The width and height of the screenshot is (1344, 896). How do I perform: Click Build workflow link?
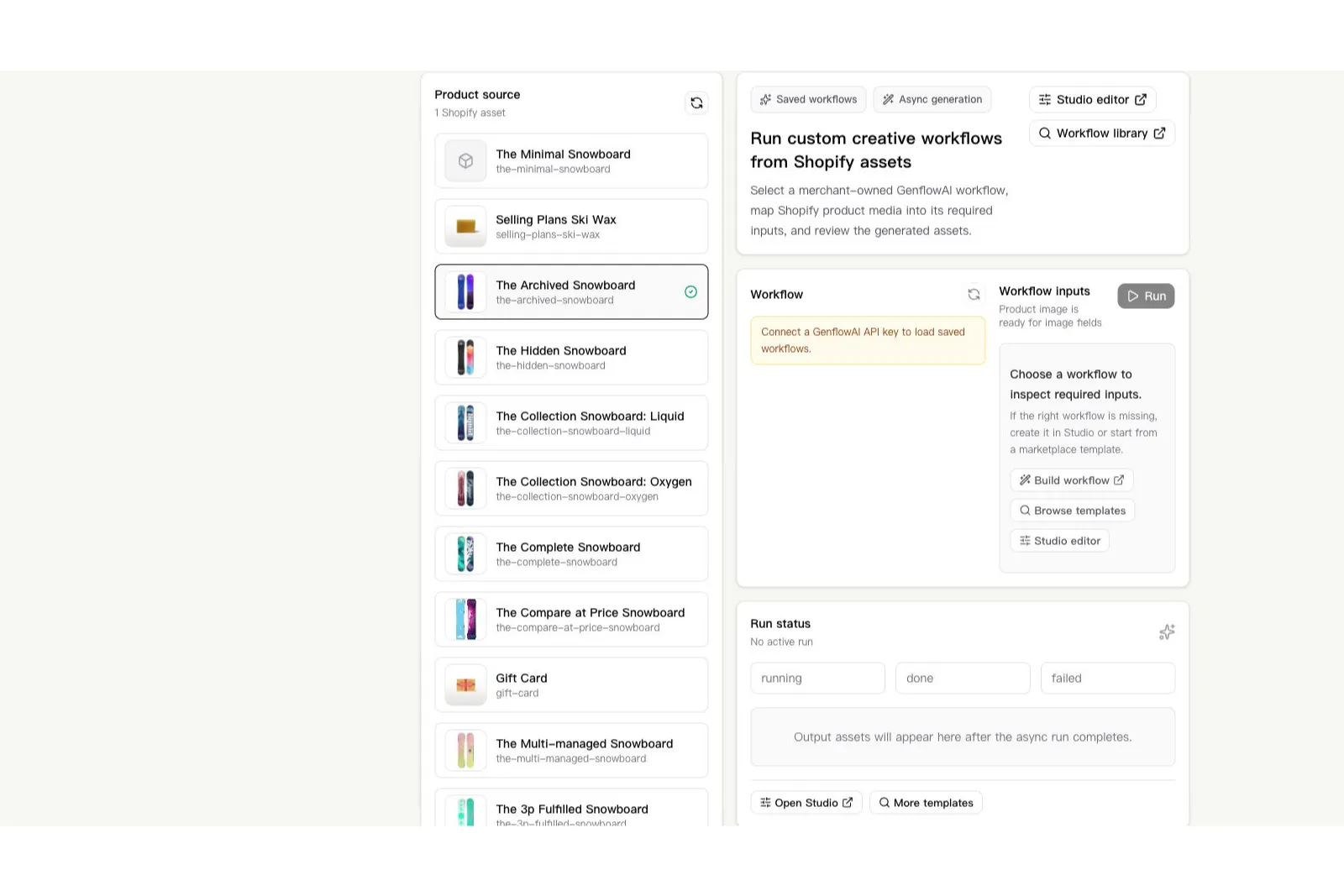1072,480
